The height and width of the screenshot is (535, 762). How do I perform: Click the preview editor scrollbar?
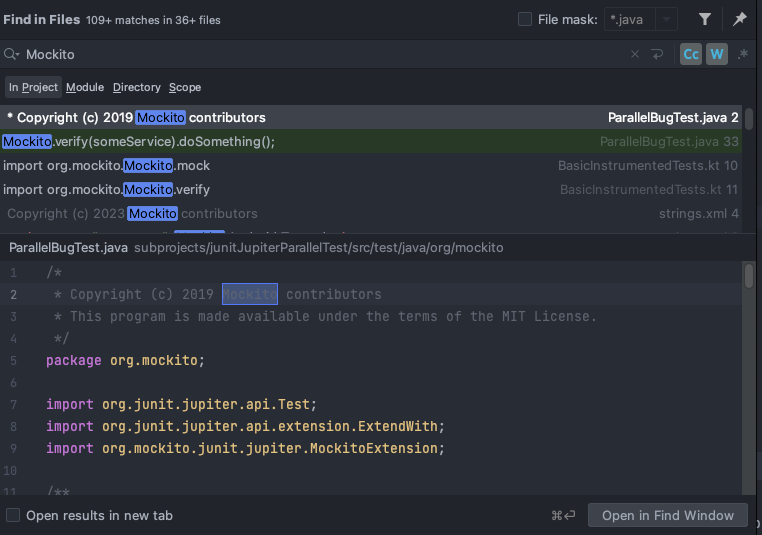pyautogui.click(x=749, y=275)
